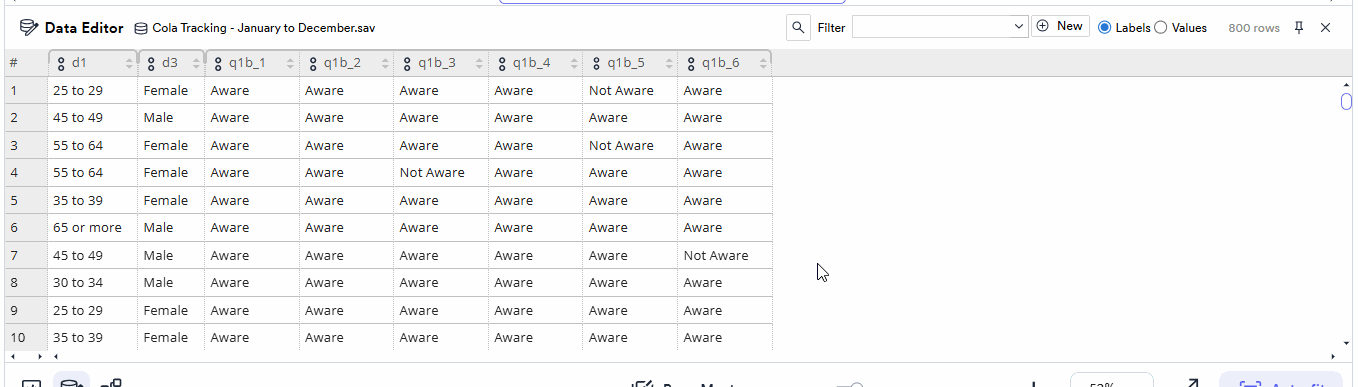Sort by q1b_3 using its sort arrows
This screenshot has width=1358, height=387.
[479, 64]
